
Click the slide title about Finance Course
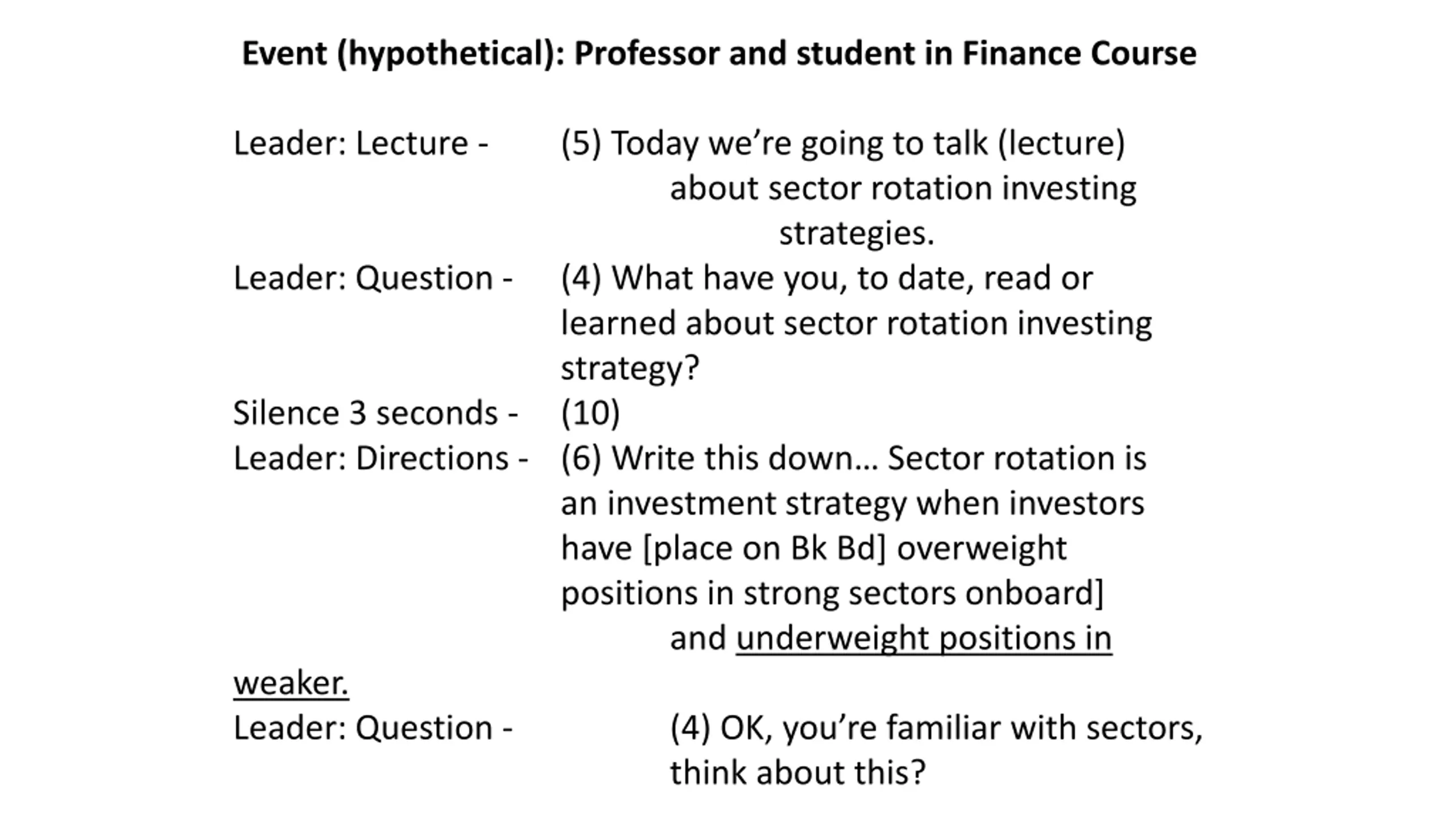[719, 54]
